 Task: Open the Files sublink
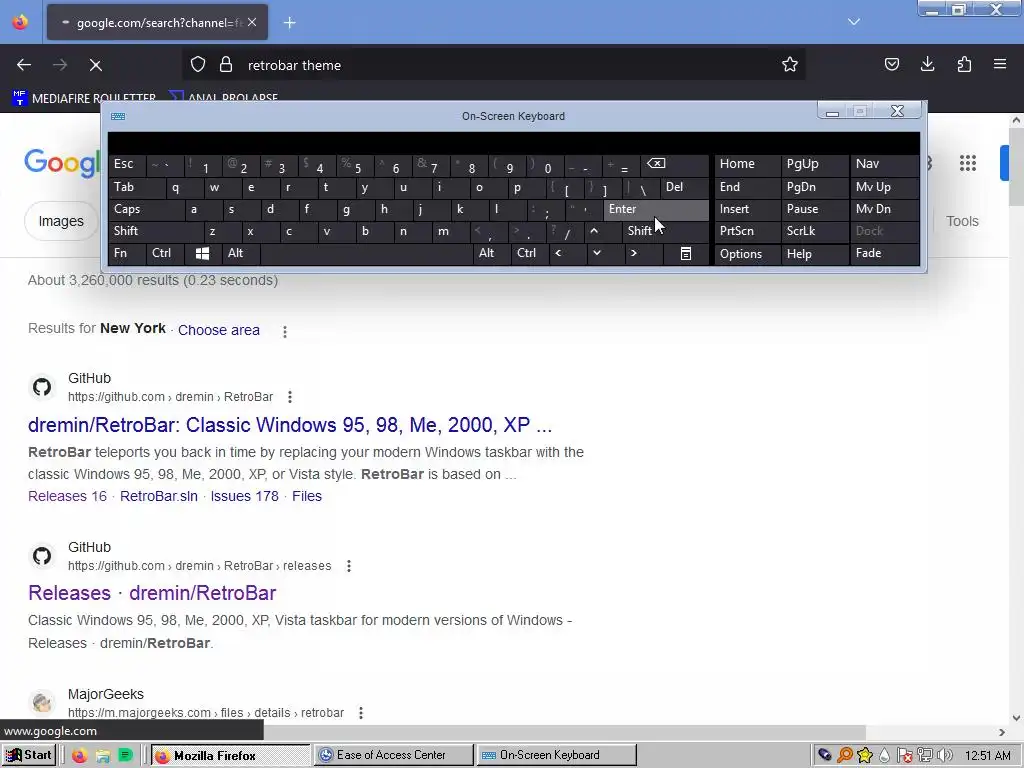coord(307,496)
